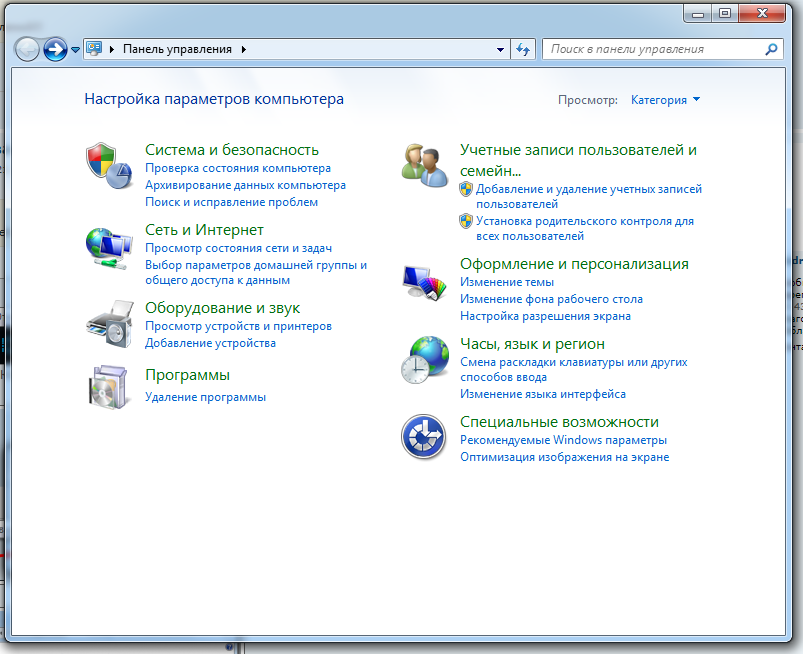
Task: Open Сеть и Интернет category
Action: coord(204,230)
